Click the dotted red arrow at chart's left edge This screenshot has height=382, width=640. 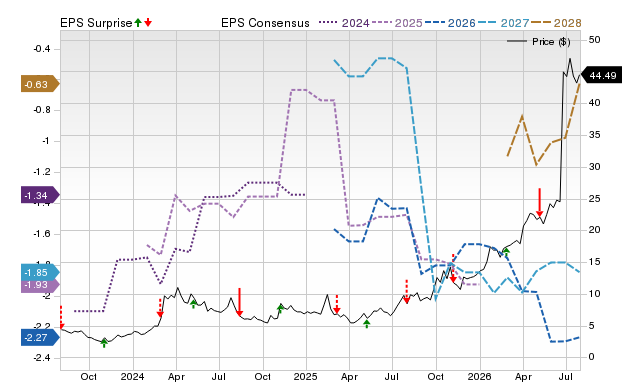pos(62,317)
